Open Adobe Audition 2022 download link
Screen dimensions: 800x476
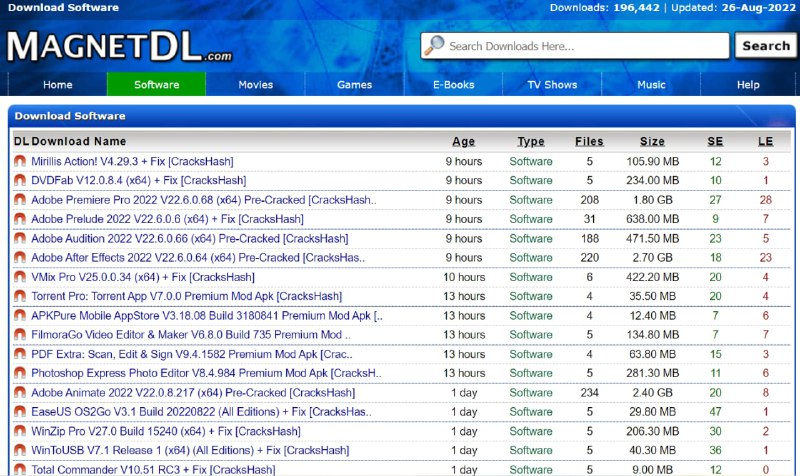[x=189, y=238]
